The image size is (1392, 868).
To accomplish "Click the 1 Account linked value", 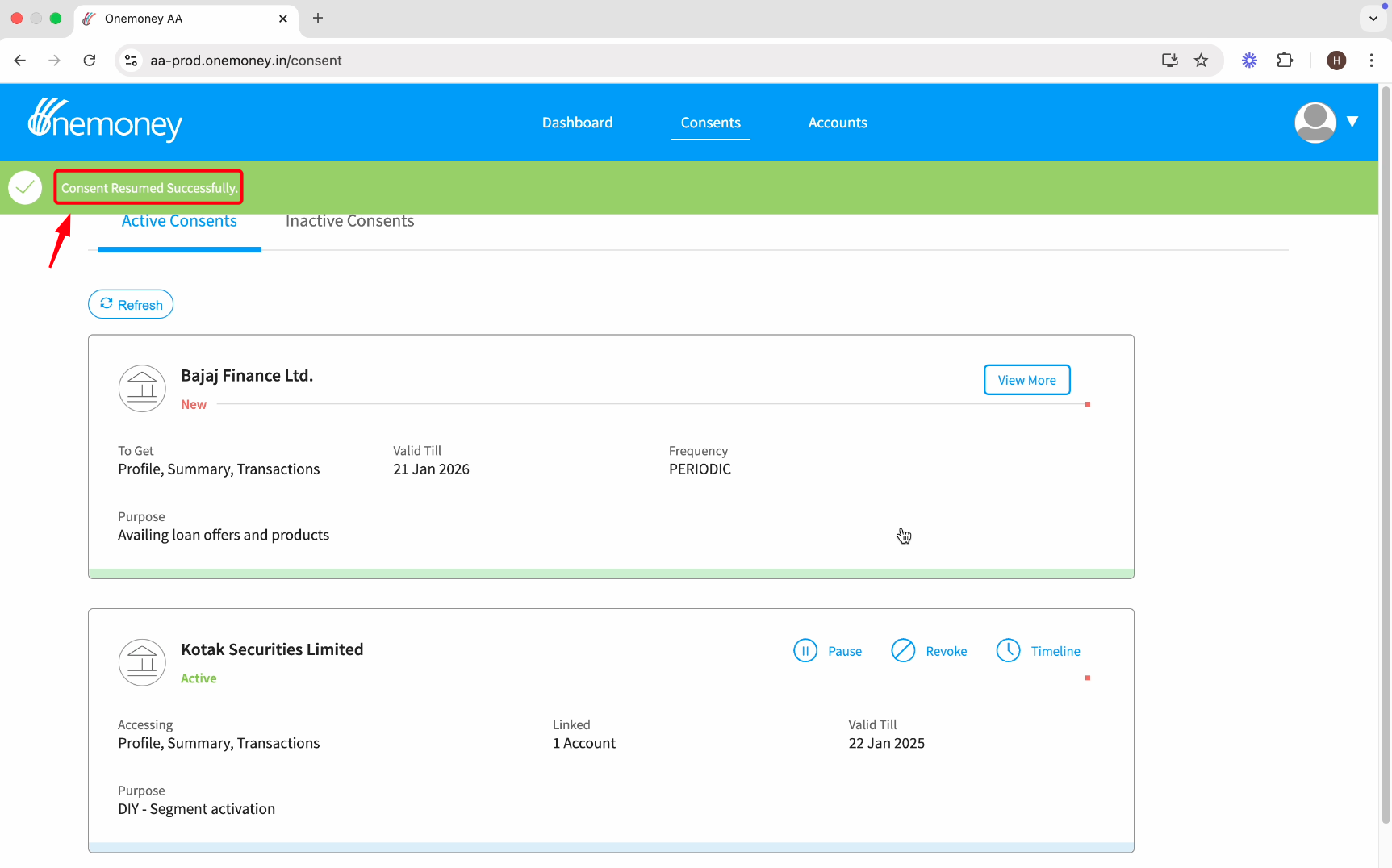I will click(x=584, y=743).
